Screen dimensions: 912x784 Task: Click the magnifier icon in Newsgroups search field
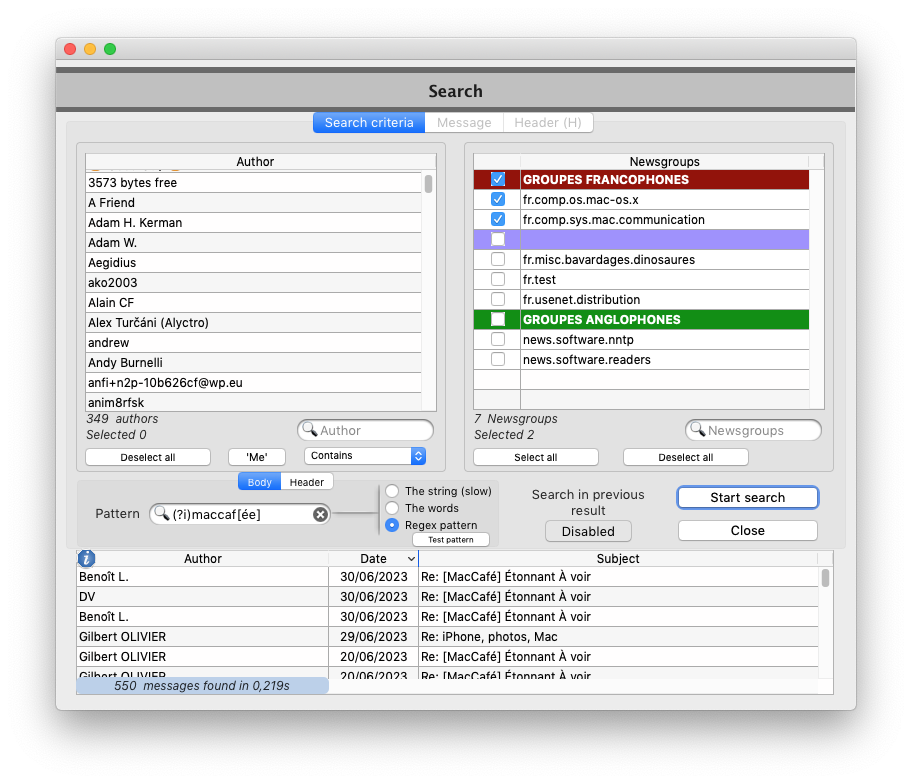tap(697, 430)
